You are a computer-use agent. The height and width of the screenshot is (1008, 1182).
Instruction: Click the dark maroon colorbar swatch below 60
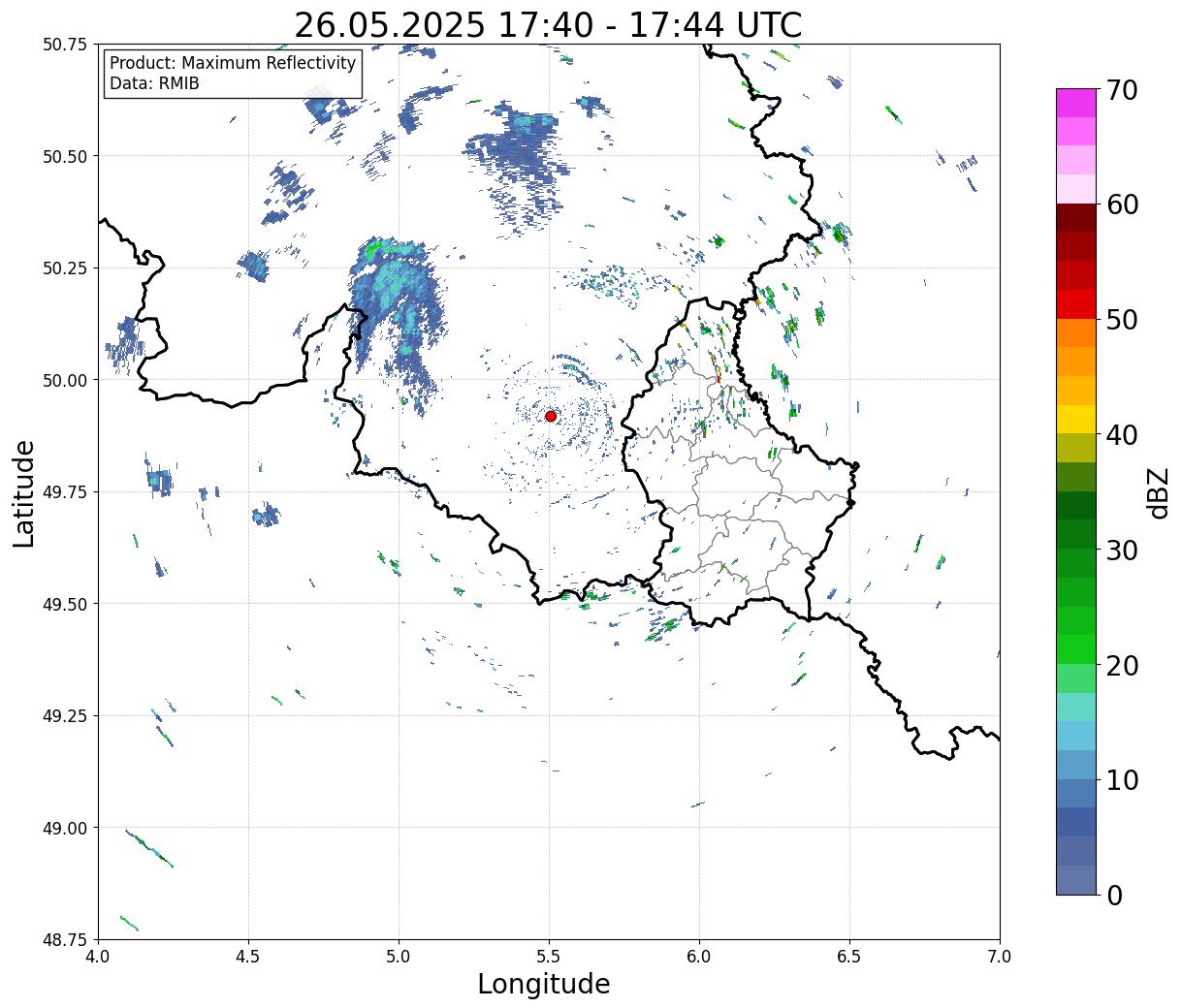[1076, 218]
